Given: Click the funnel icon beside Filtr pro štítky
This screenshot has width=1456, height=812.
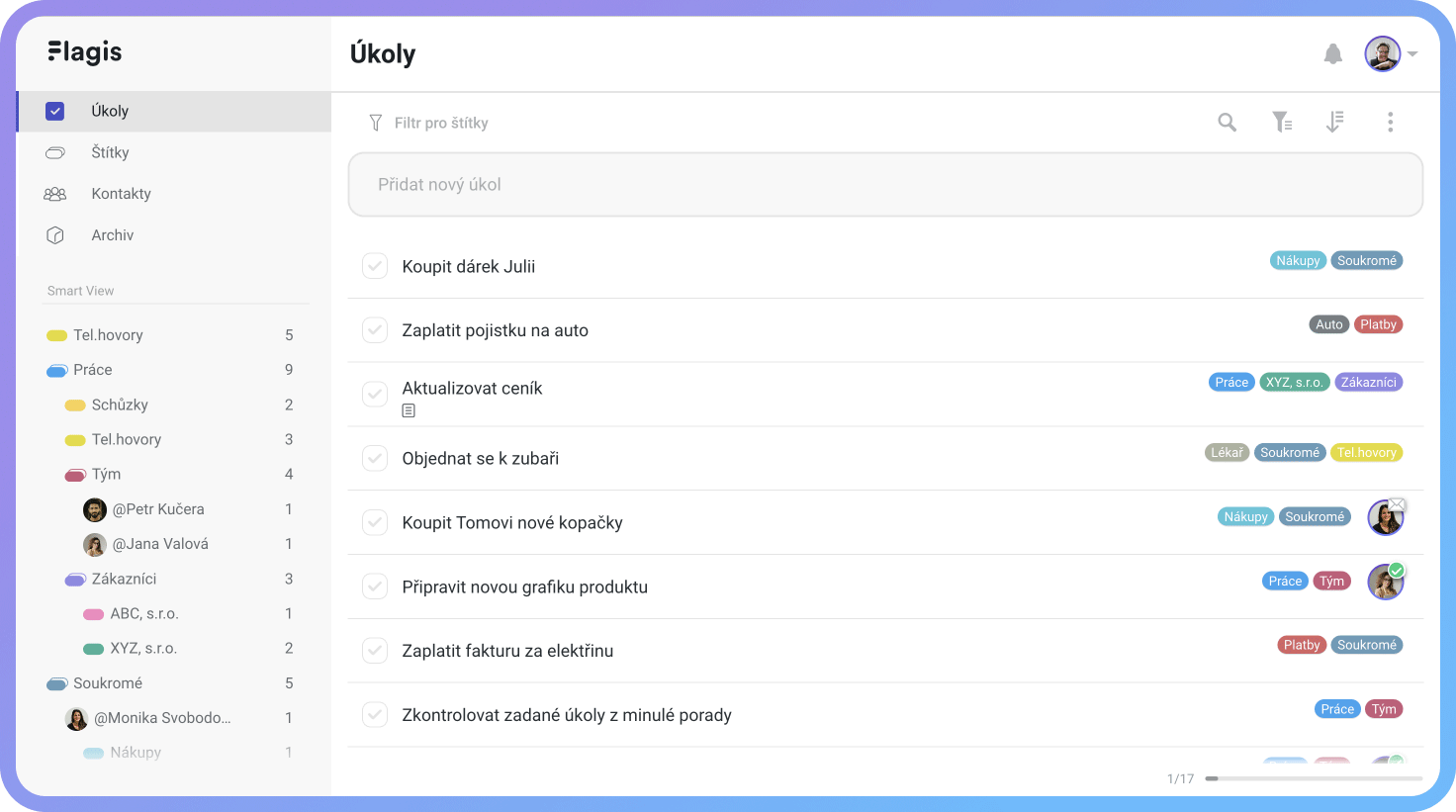Looking at the screenshot, I should point(375,123).
